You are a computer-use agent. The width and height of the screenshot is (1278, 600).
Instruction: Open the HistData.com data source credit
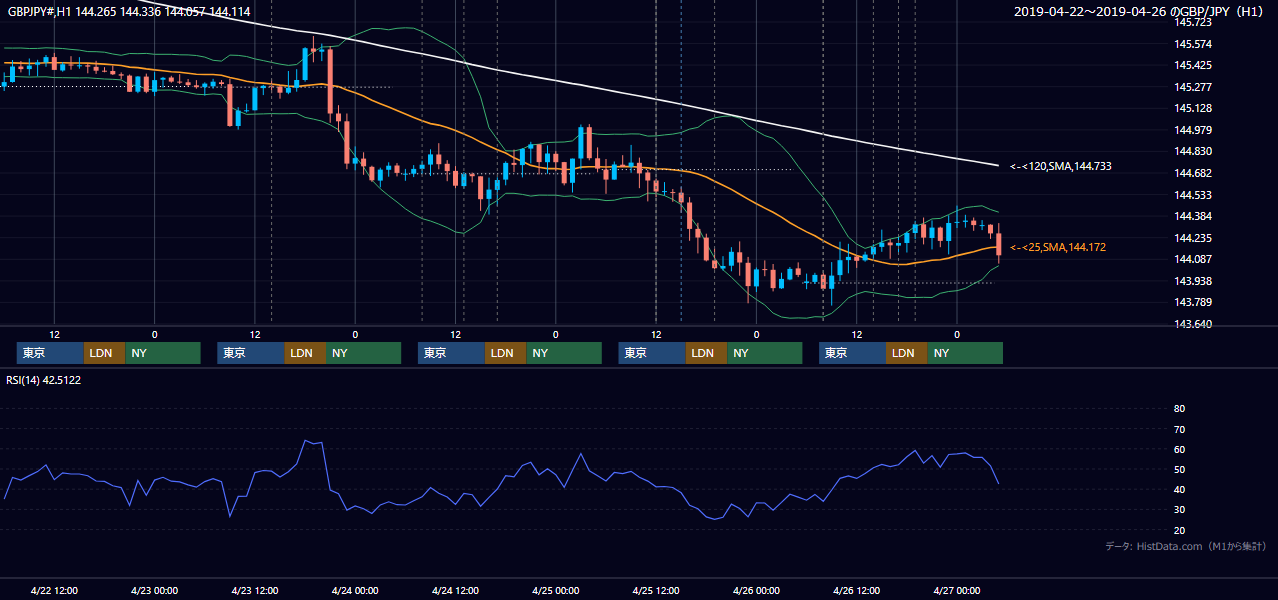(x=1186, y=546)
